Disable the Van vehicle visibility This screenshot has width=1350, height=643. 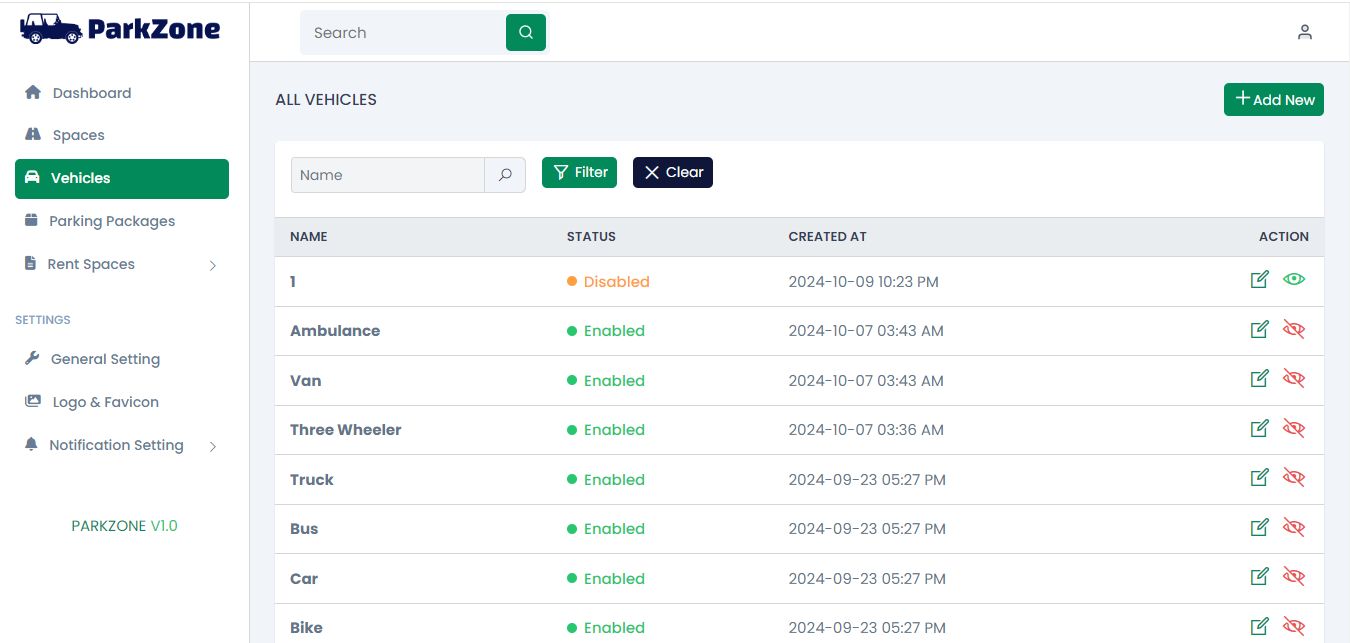(x=1294, y=379)
